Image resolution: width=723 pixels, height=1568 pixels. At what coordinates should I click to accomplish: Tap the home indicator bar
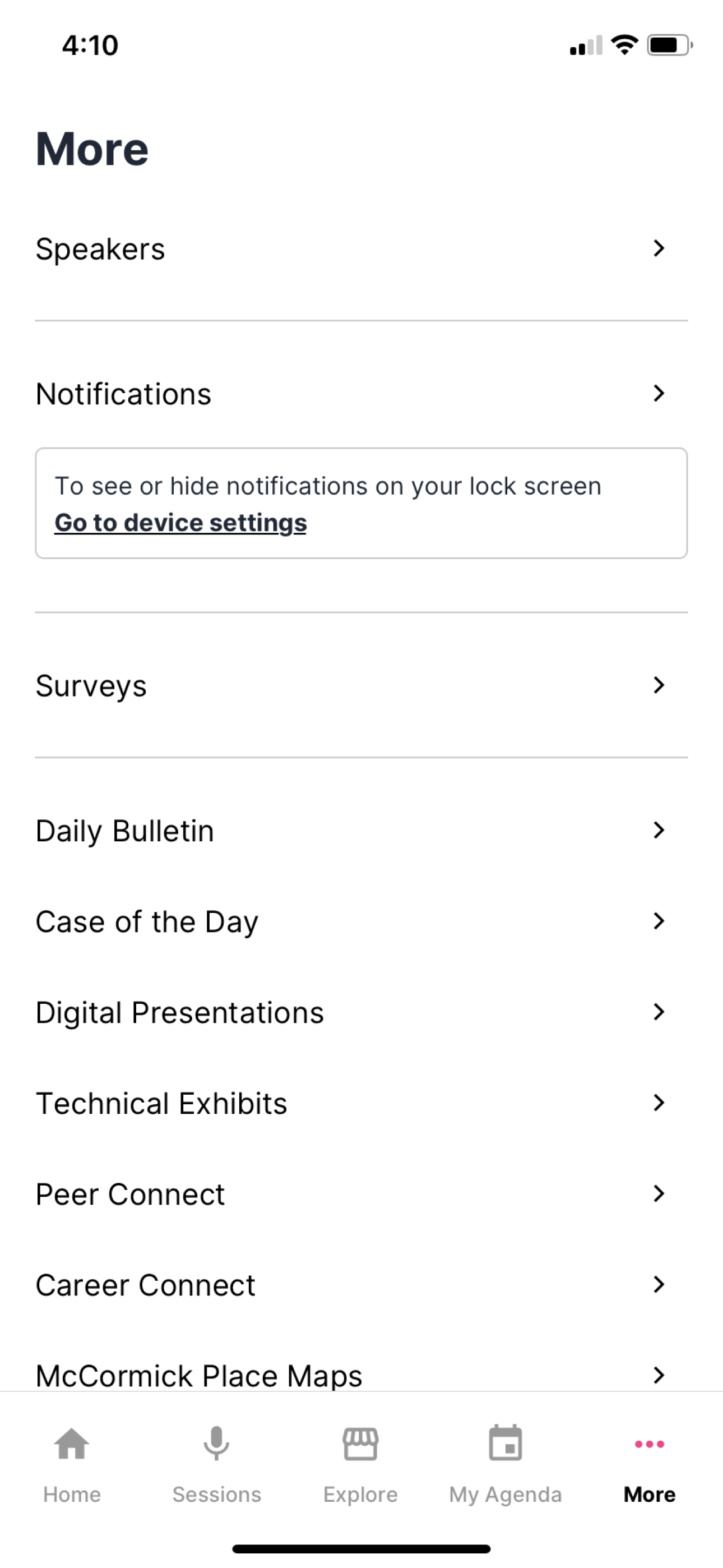(361, 1548)
